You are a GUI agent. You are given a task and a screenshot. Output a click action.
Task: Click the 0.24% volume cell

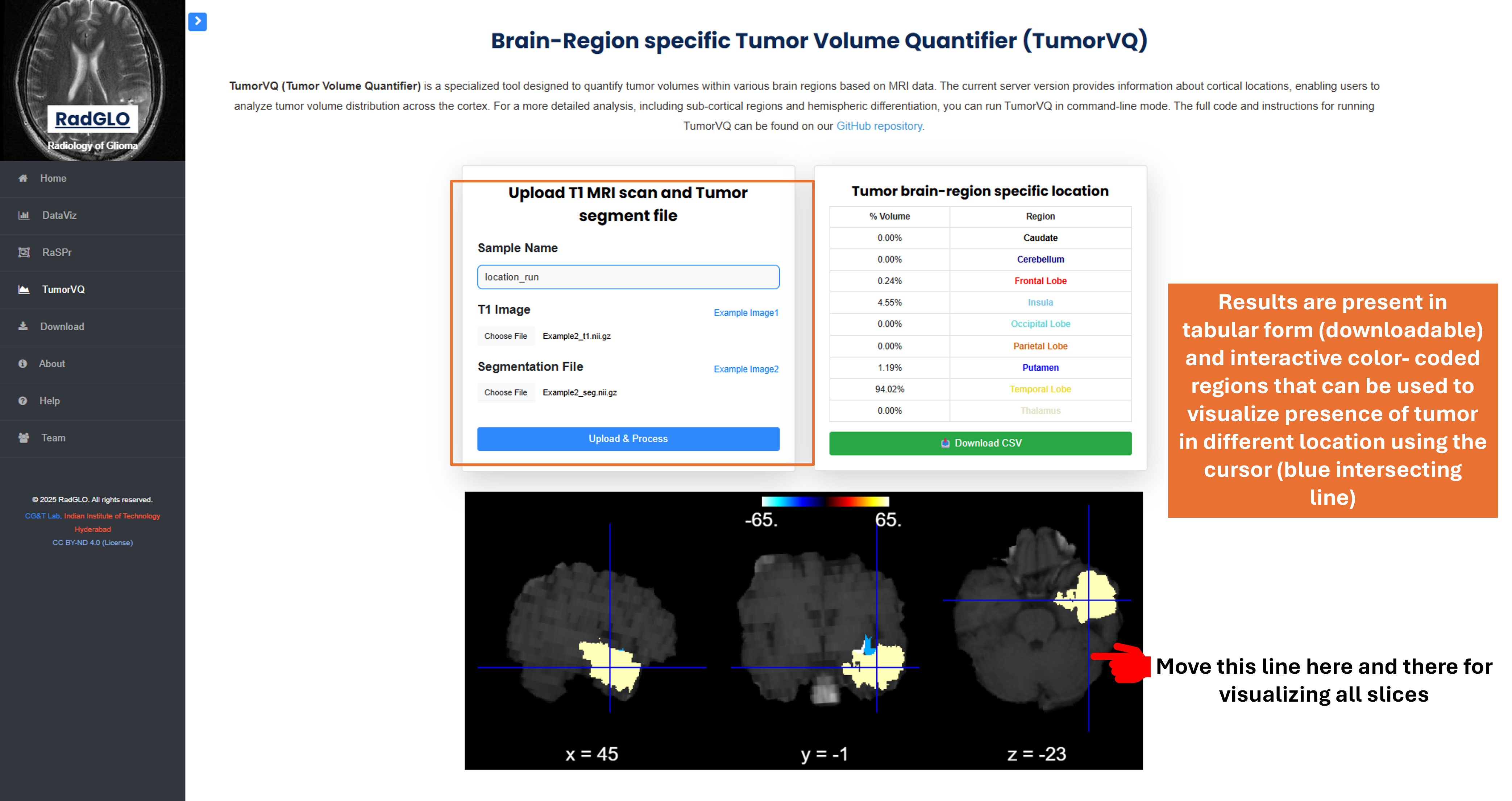pyautogui.click(x=890, y=281)
